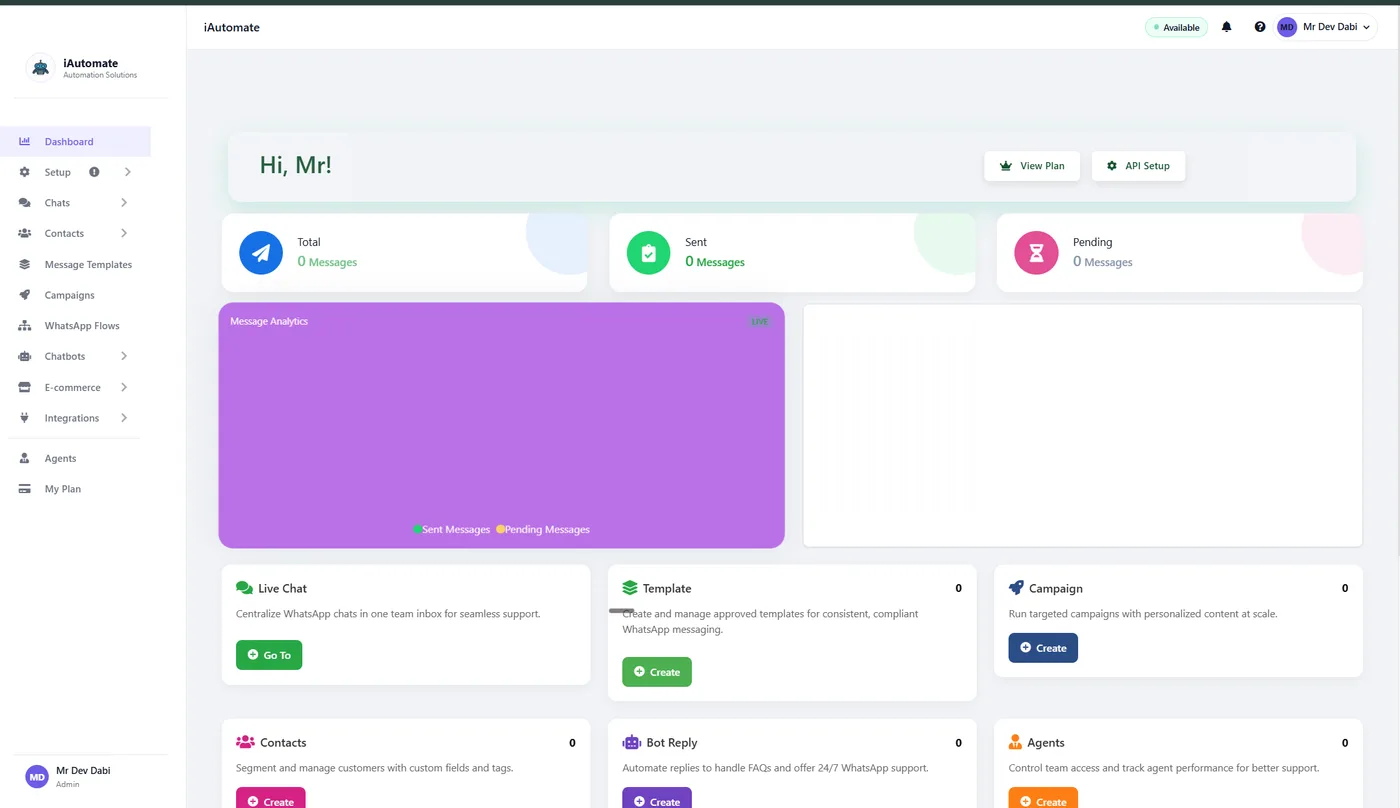Click the Live Chat speech bubbles icon
Image resolution: width=1400 pixels, height=808 pixels.
click(244, 588)
